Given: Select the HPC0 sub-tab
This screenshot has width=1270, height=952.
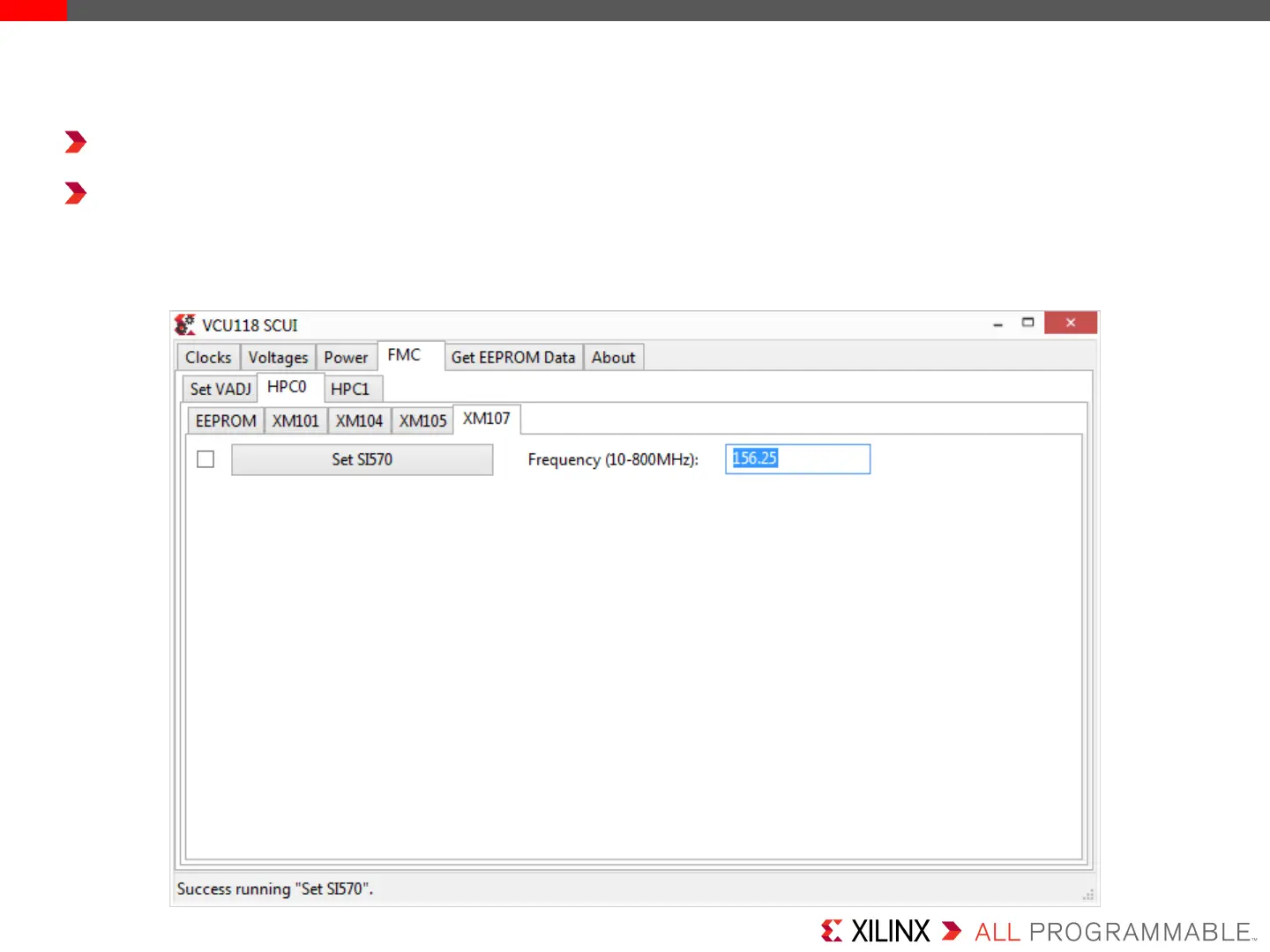Looking at the screenshot, I should pos(290,387).
